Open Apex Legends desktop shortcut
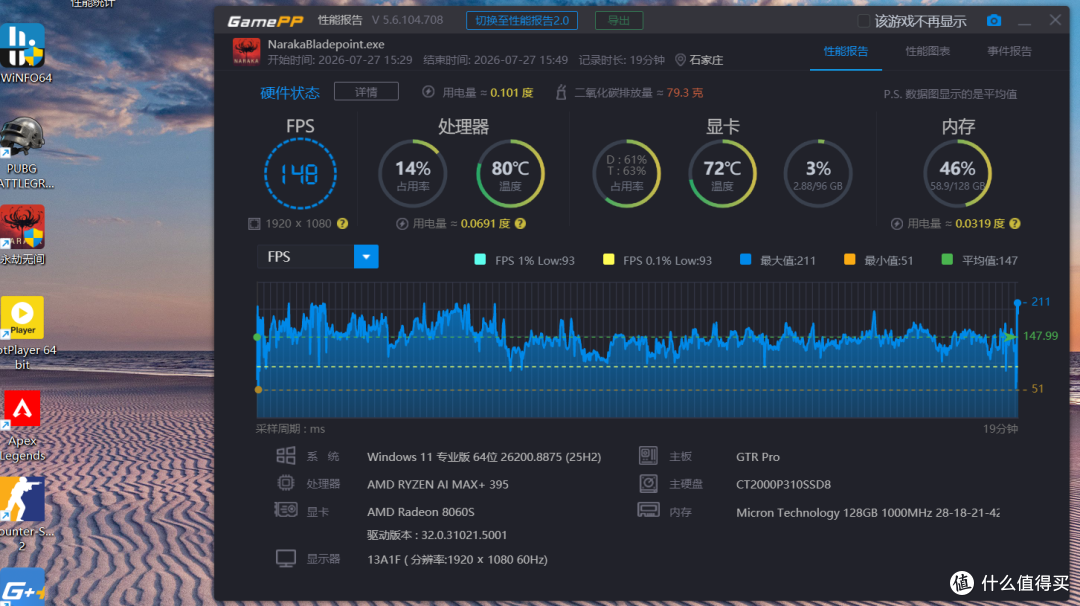Viewport: 1080px width, 606px height. pyautogui.click(x=23, y=425)
